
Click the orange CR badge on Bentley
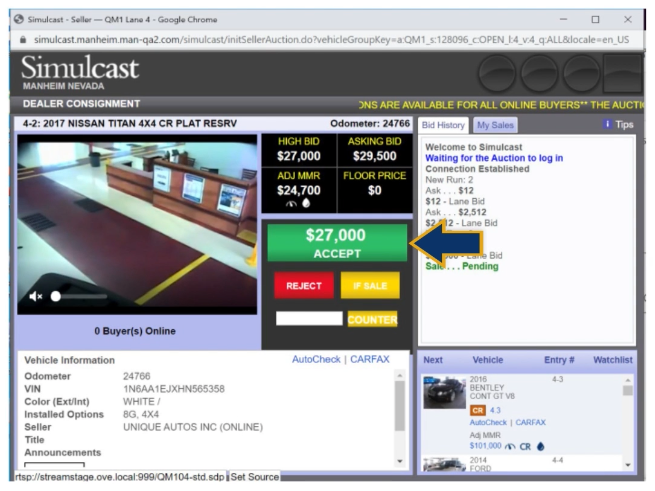[x=477, y=410]
